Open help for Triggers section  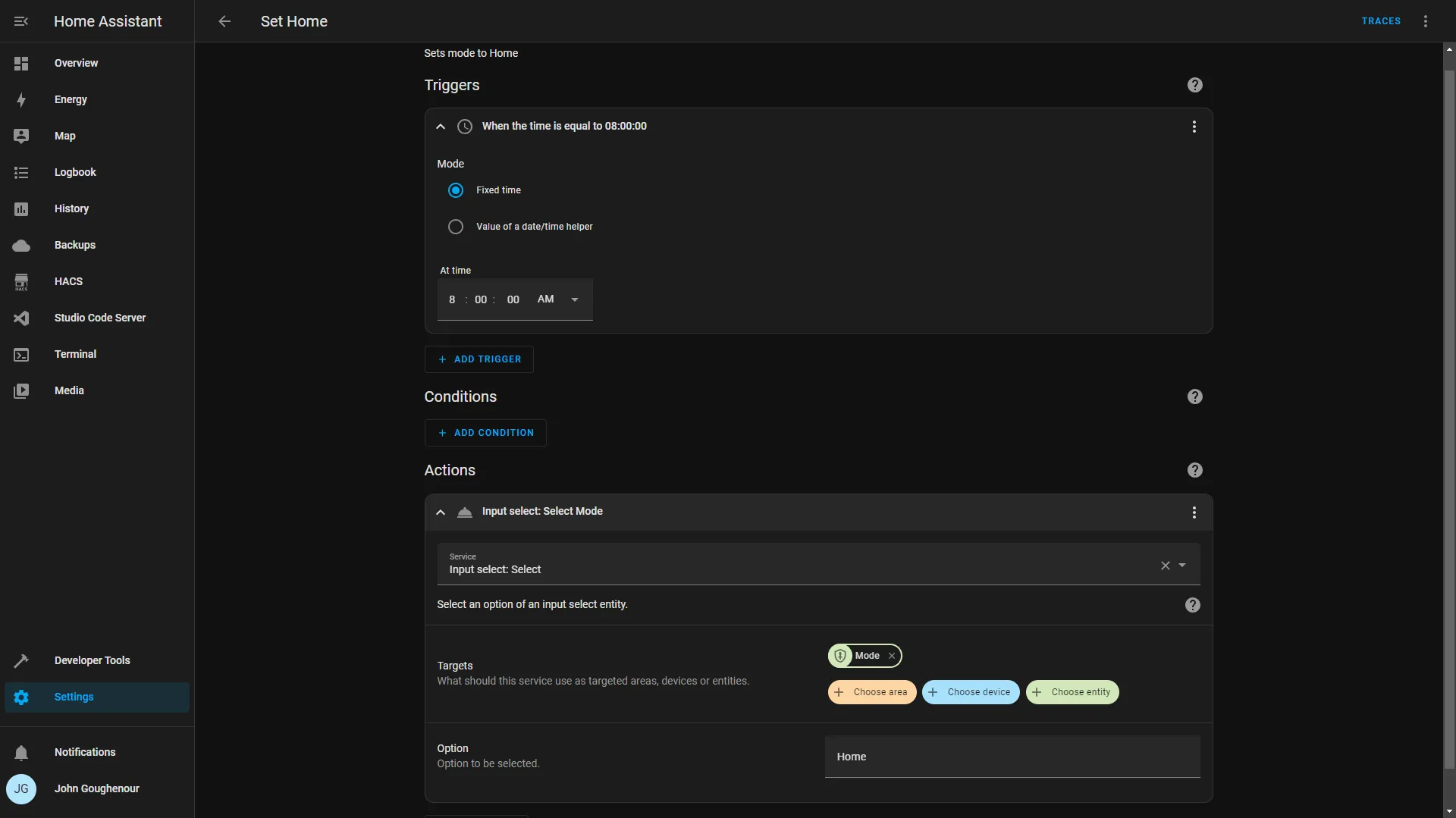point(1195,85)
